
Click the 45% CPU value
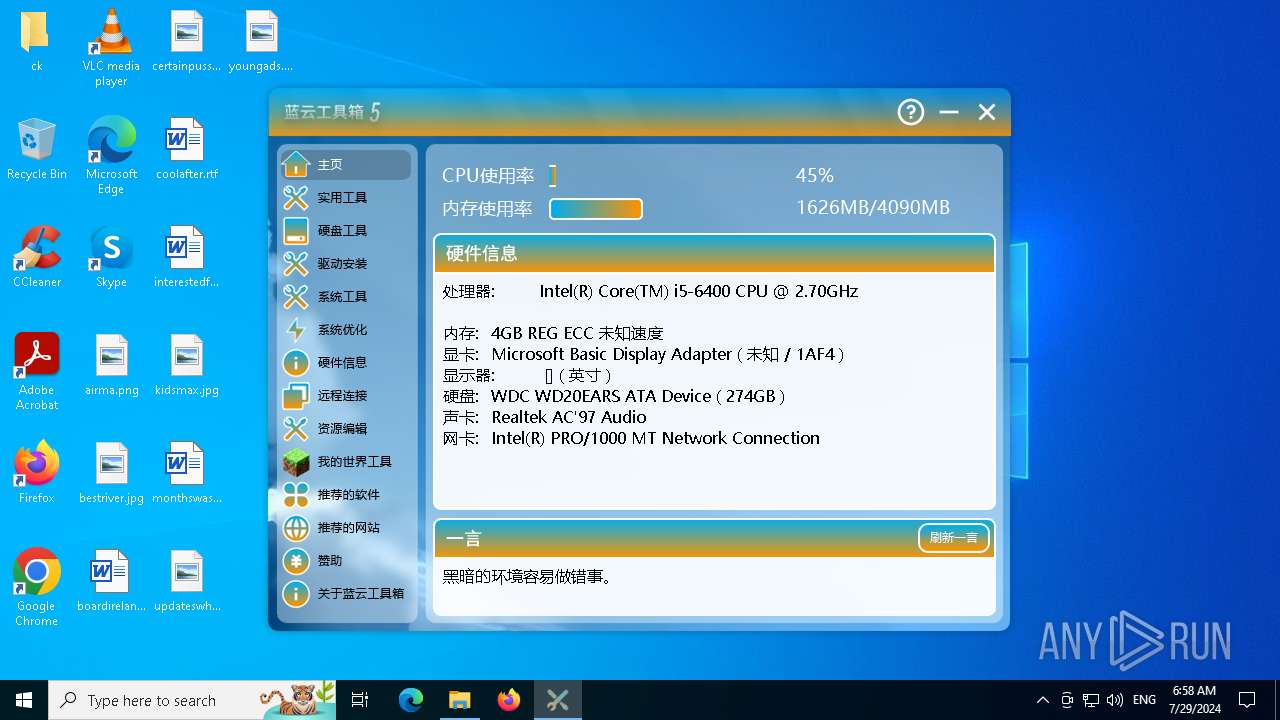(x=815, y=175)
